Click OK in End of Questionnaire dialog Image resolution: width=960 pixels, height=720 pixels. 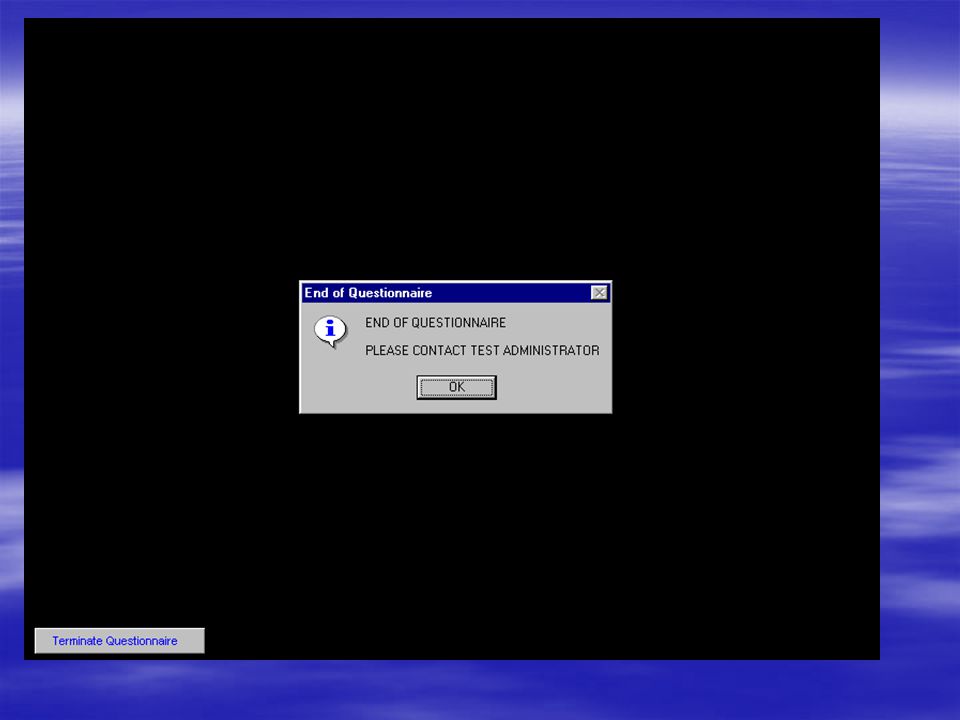tap(456, 387)
